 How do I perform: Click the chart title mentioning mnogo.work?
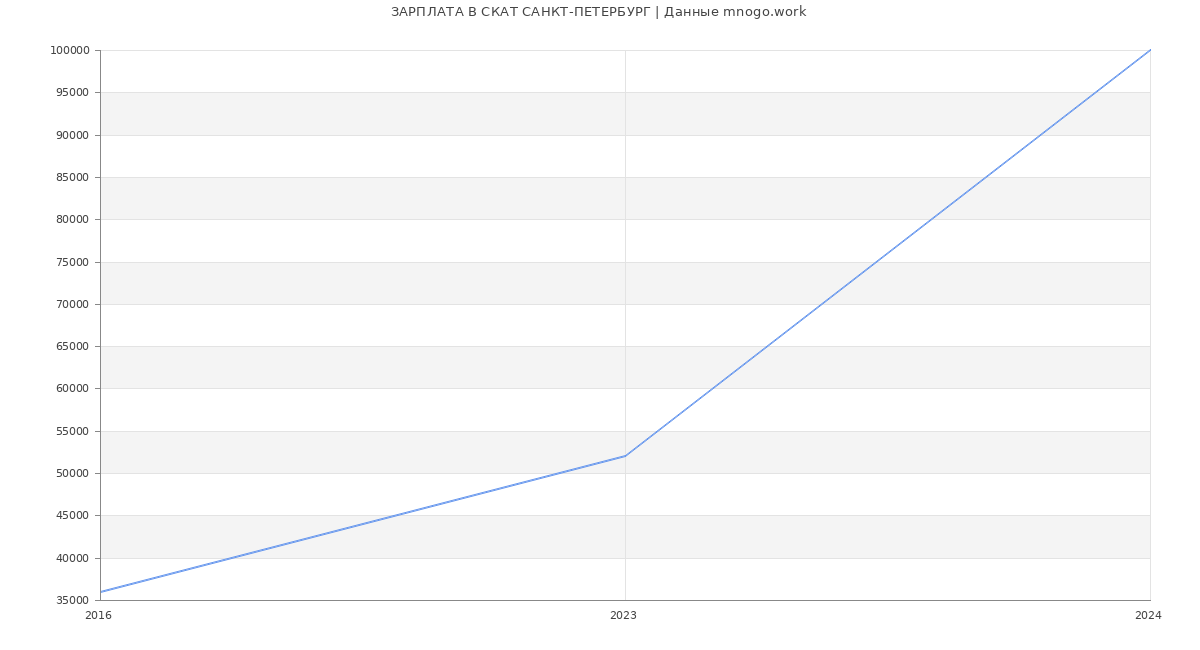[x=598, y=12]
